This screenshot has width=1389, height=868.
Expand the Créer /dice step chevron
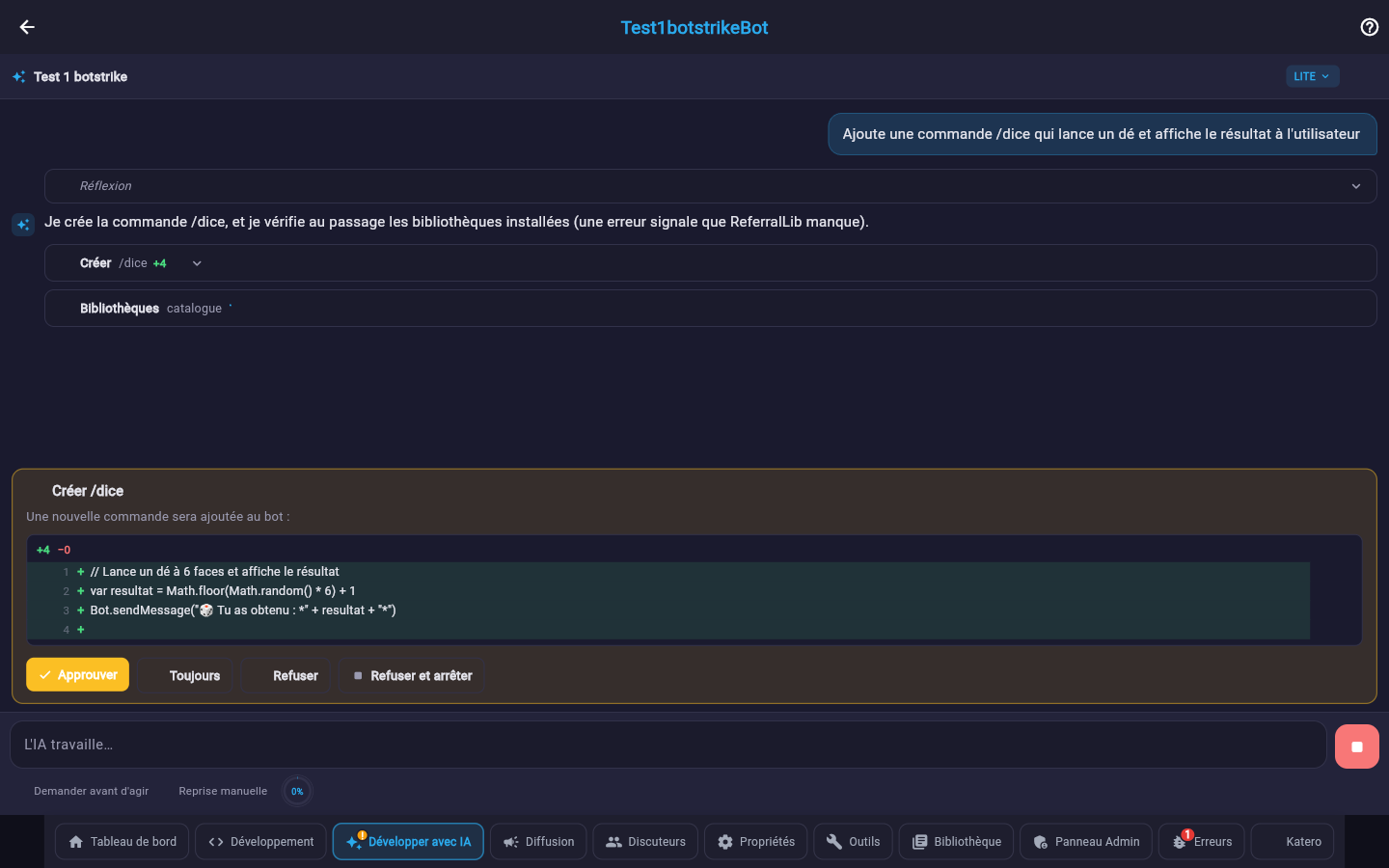click(197, 263)
